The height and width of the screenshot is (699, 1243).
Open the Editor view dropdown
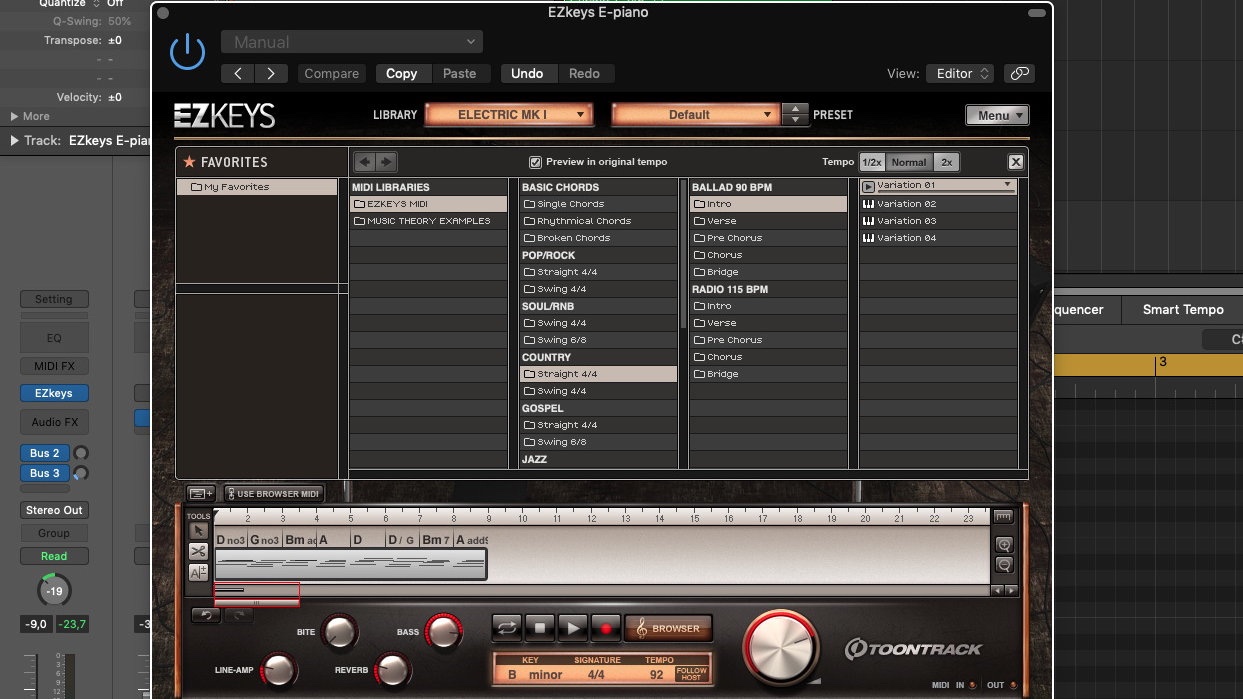[960, 73]
